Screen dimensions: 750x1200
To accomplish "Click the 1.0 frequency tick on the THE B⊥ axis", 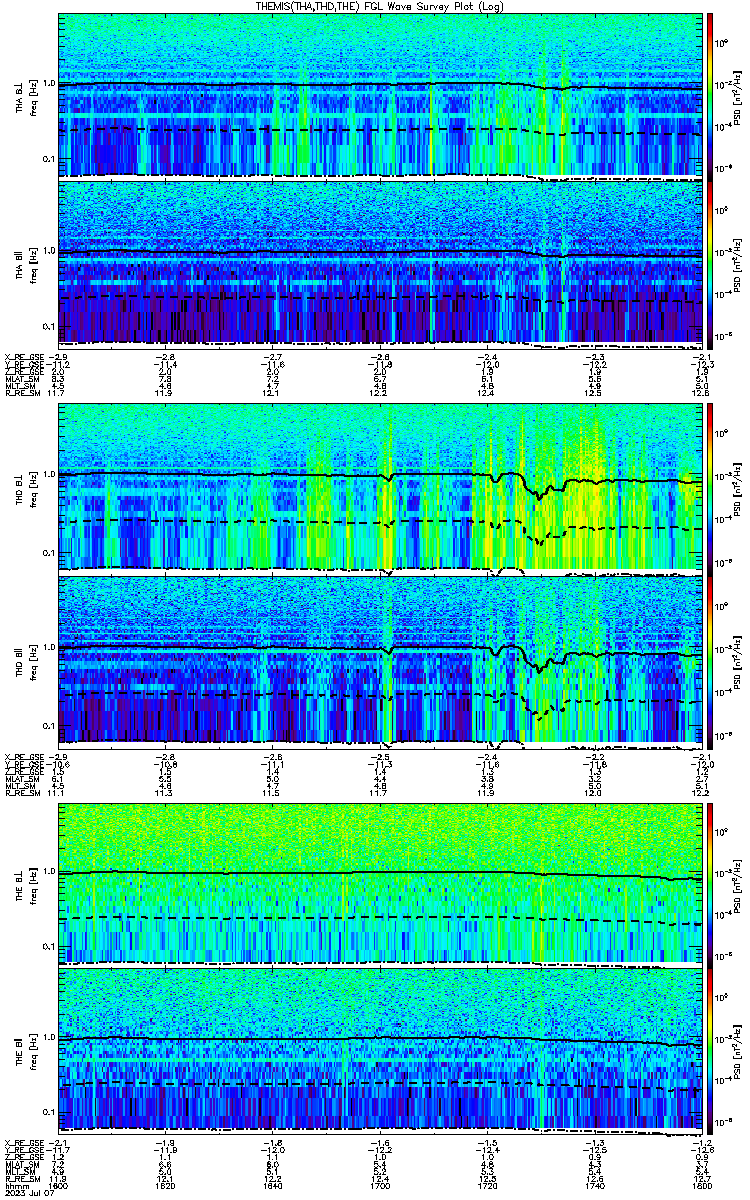I will pyautogui.click(x=49, y=873).
